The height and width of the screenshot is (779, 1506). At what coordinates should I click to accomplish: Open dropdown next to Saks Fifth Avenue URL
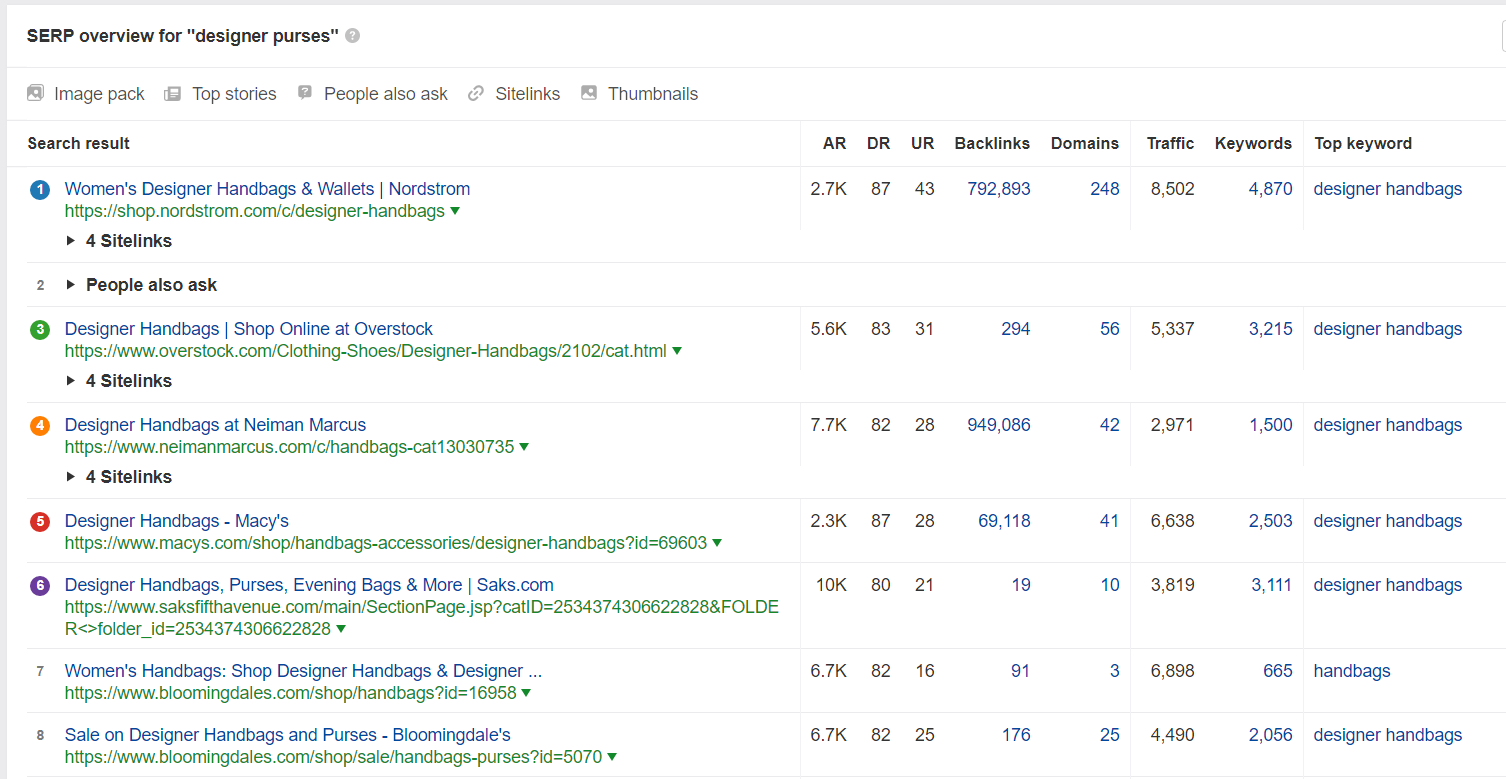341,629
